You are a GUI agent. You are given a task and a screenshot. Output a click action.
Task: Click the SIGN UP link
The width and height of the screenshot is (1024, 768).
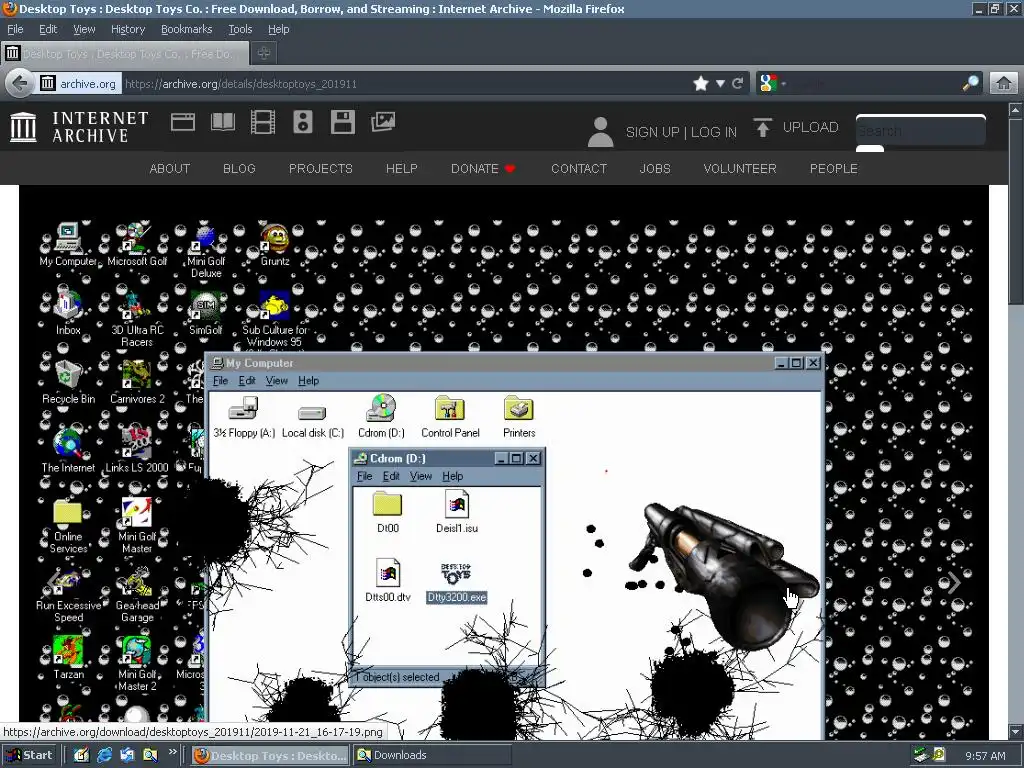click(x=652, y=132)
